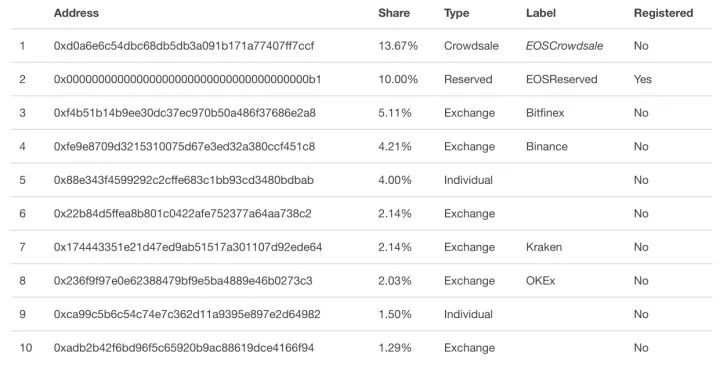Open address starting with 0x88e343f45992
Viewport: 720px width, 368px height.
(x=184, y=180)
